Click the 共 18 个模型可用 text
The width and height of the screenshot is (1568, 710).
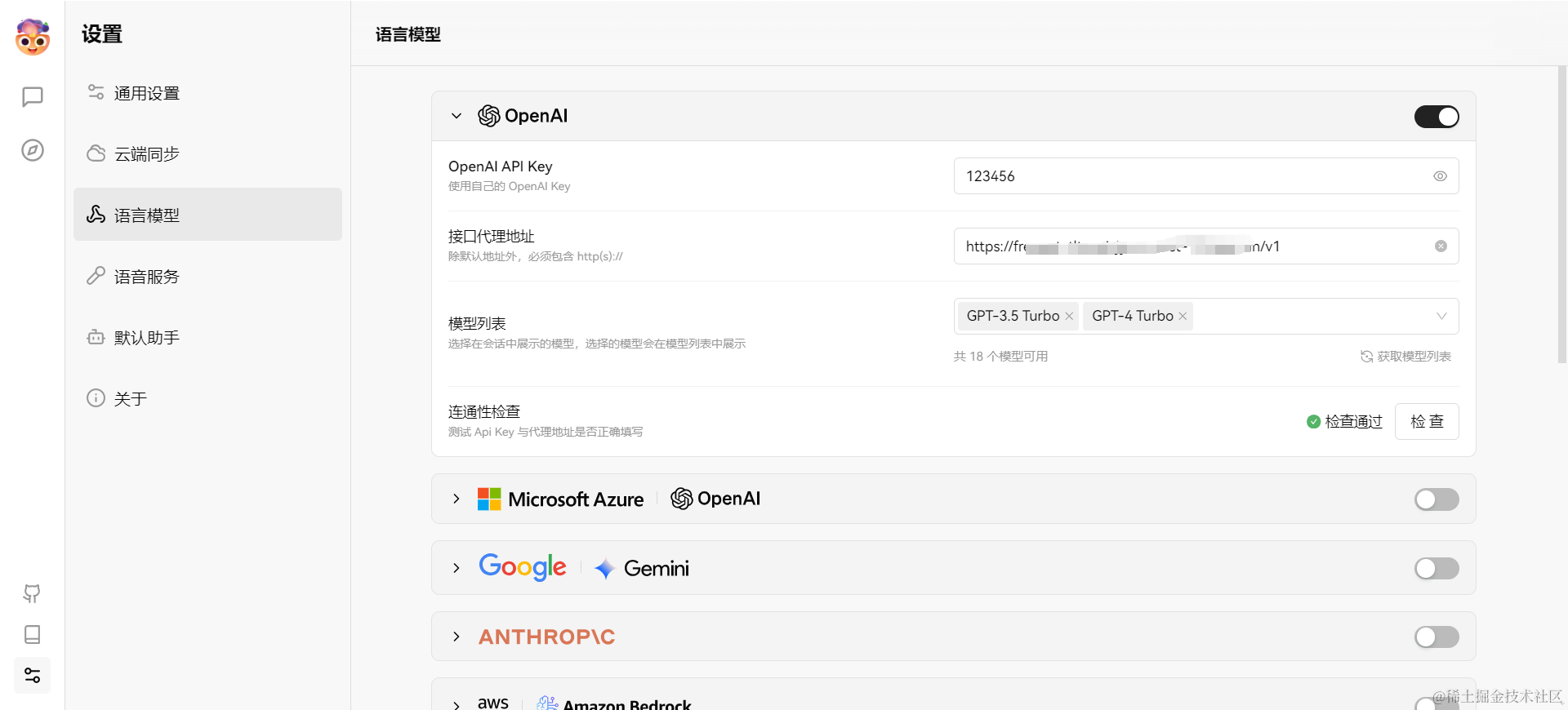[x=1000, y=357]
